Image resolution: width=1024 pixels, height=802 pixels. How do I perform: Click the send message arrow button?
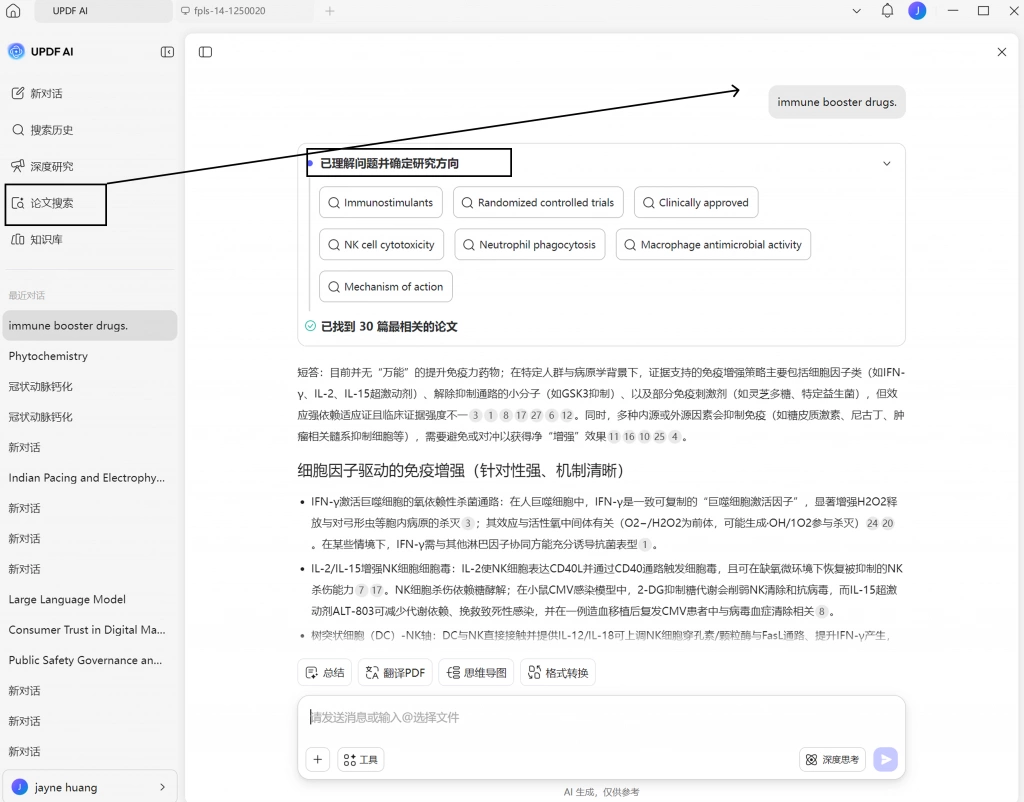pyautogui.click(x=886, y=760)
